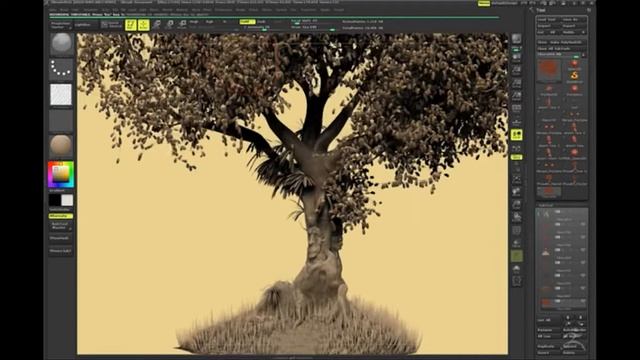Click the Tool palette dock icon
This screenshot has width=640, height=360.
589,10
